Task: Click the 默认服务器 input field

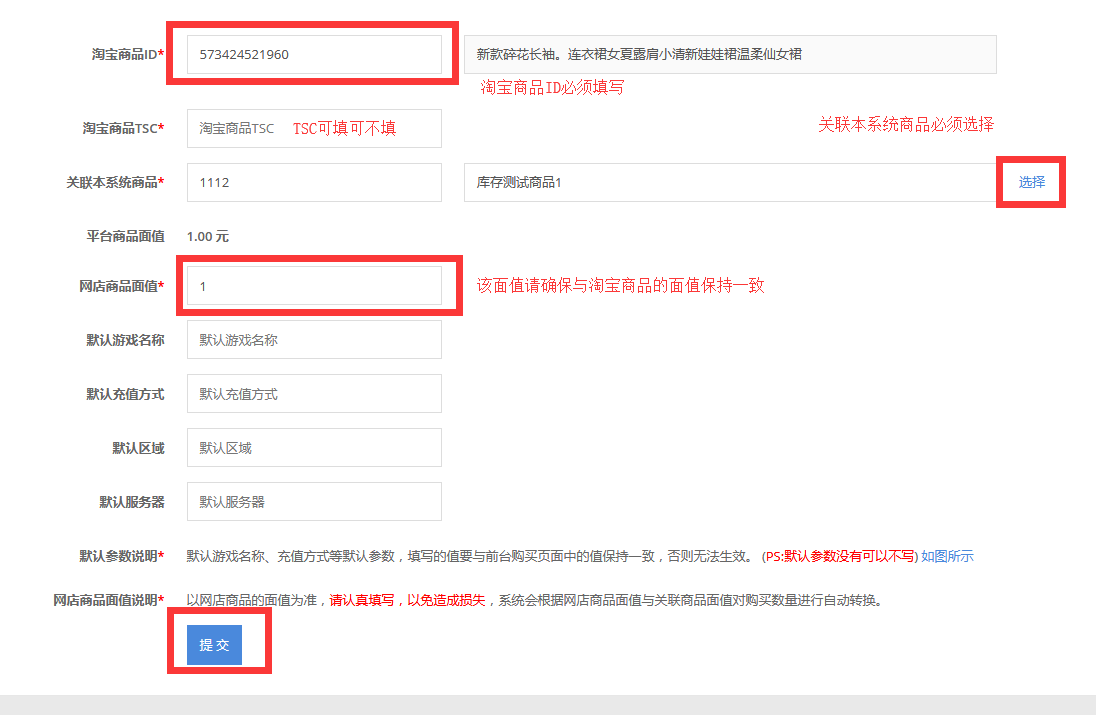Action: (314, 502)
